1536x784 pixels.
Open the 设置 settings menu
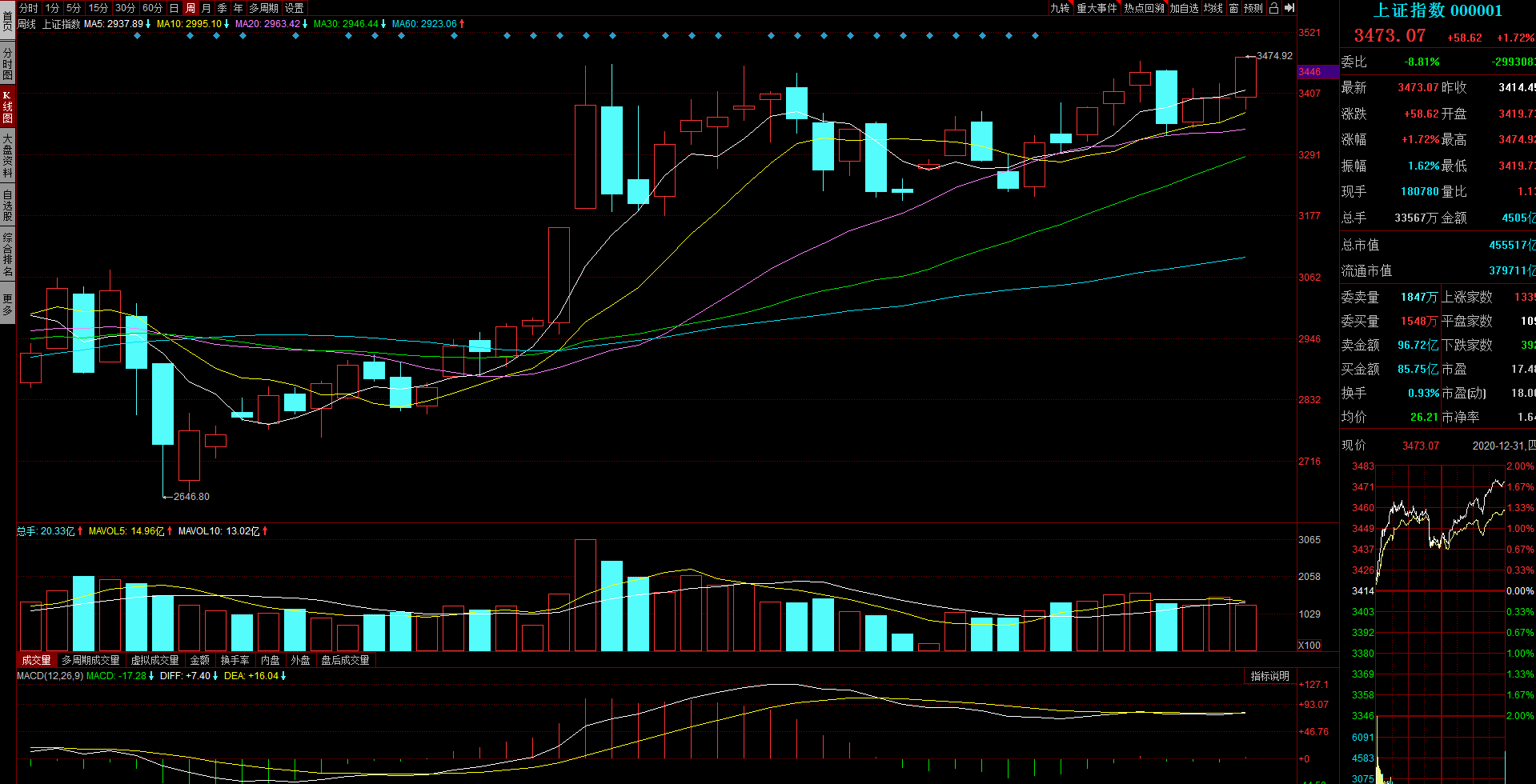point(295,8)
